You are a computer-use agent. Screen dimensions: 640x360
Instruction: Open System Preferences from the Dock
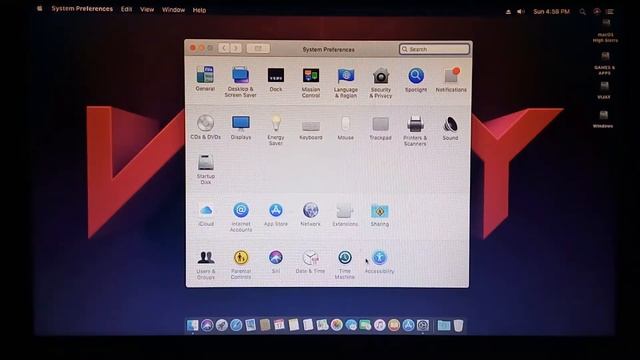point(423,325)
